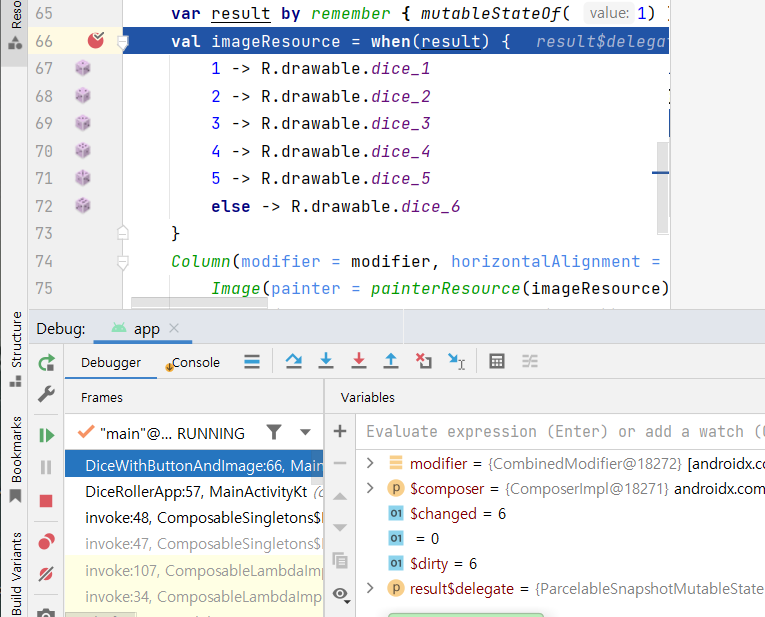Select DiceRollerApp:57 frame
The height and width of the screenshot is (617, 765).
point(194,492)
